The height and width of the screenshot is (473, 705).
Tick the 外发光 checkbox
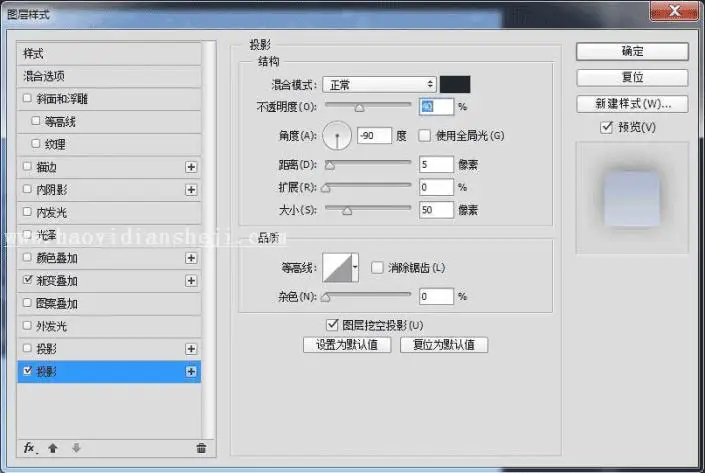click(27, 326)
